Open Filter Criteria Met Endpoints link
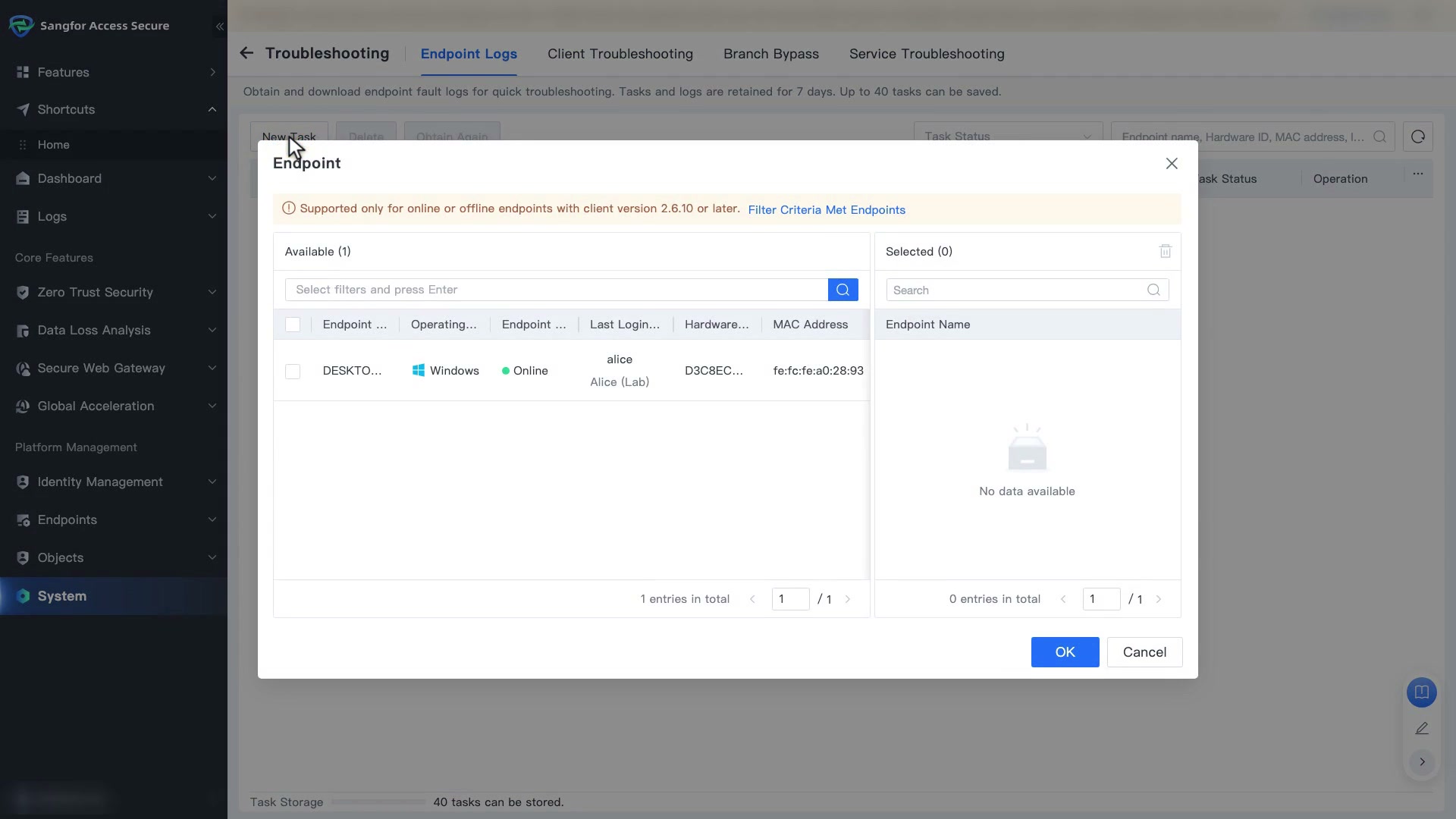Viewport: 1456px width, 819px height. [x=827, y=210]
